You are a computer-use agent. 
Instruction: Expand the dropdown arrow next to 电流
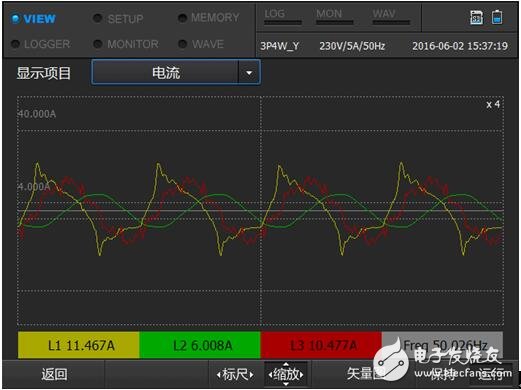tap(249, 72)
